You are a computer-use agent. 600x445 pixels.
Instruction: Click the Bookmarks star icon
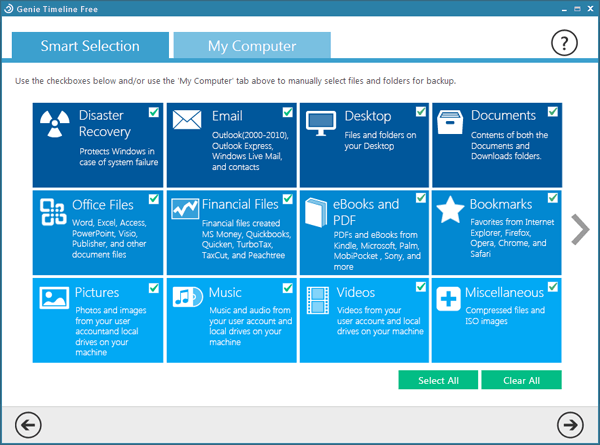[451, 210]
